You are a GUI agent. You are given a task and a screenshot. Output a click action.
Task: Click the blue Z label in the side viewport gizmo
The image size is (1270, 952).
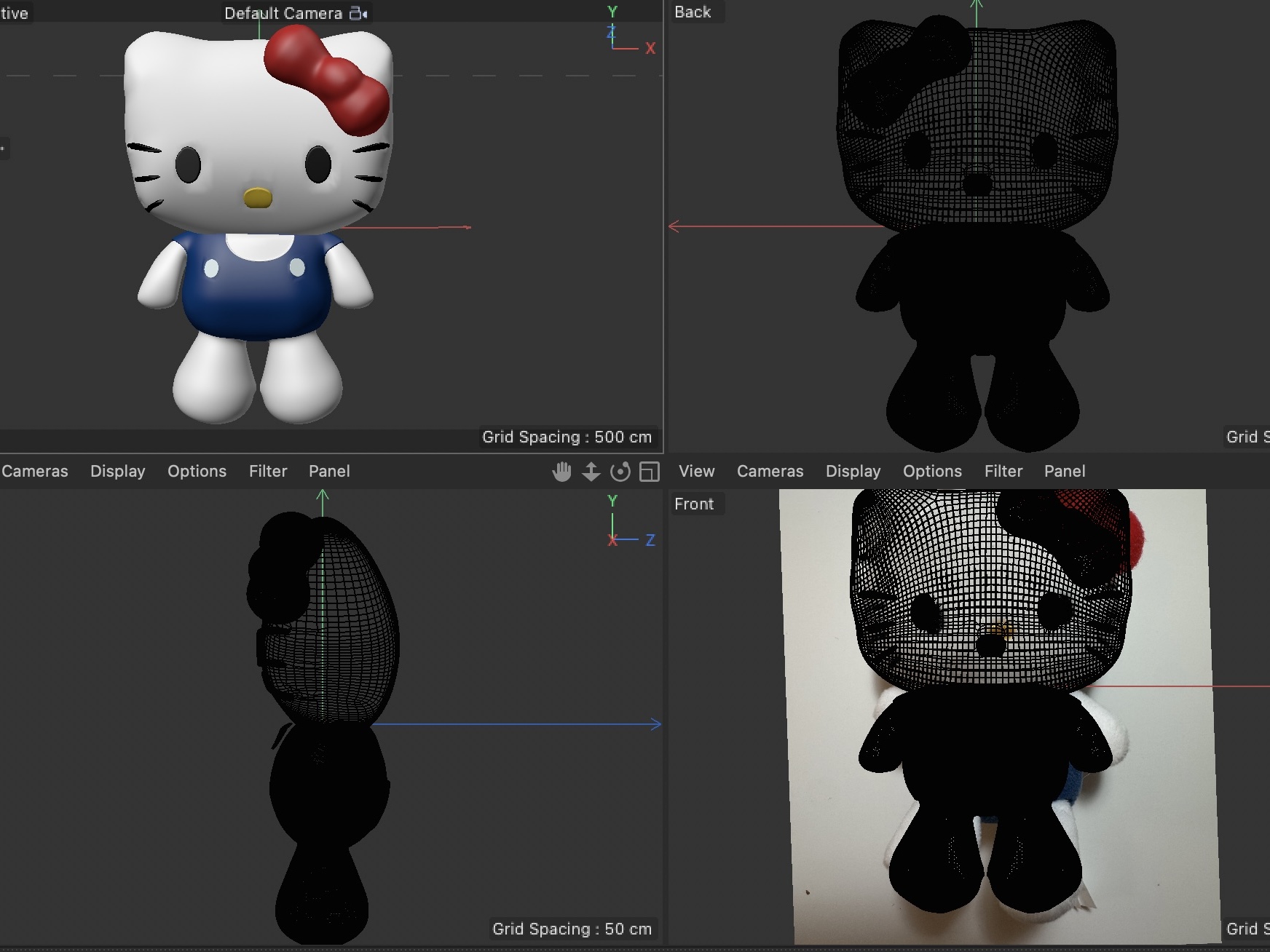tap(650, 539)
